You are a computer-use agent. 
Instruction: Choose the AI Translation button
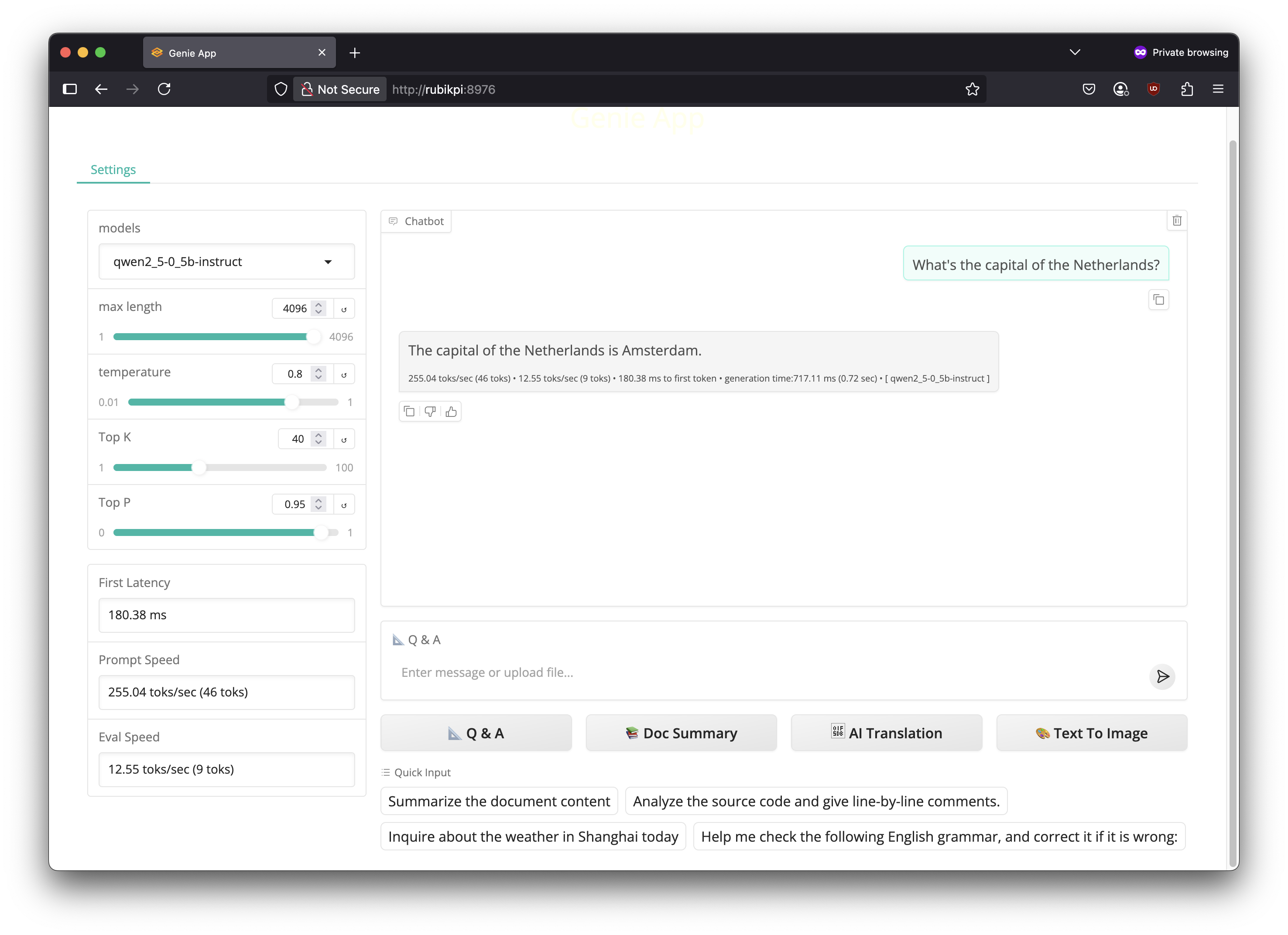(886, 733)
